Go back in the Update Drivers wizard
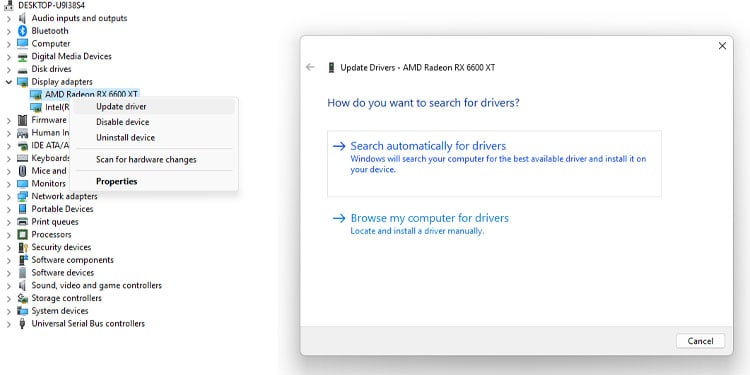 (310, 67)
